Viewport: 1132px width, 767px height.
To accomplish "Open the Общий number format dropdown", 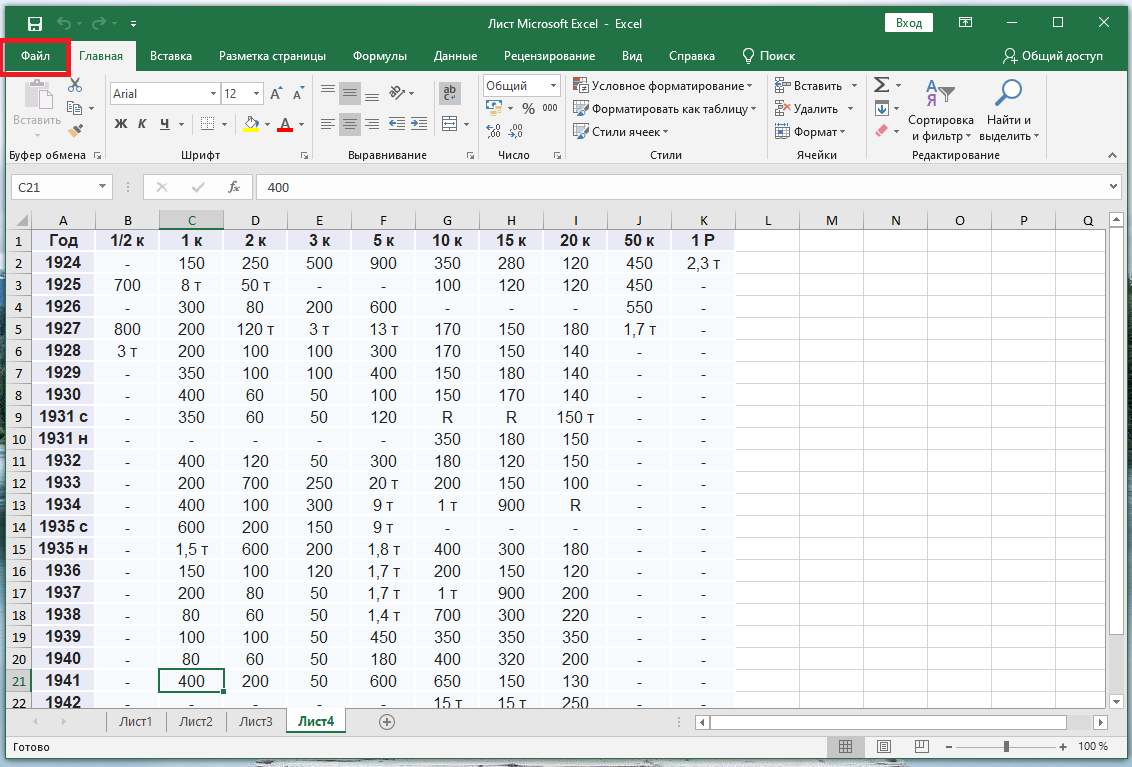I will 553,85.
